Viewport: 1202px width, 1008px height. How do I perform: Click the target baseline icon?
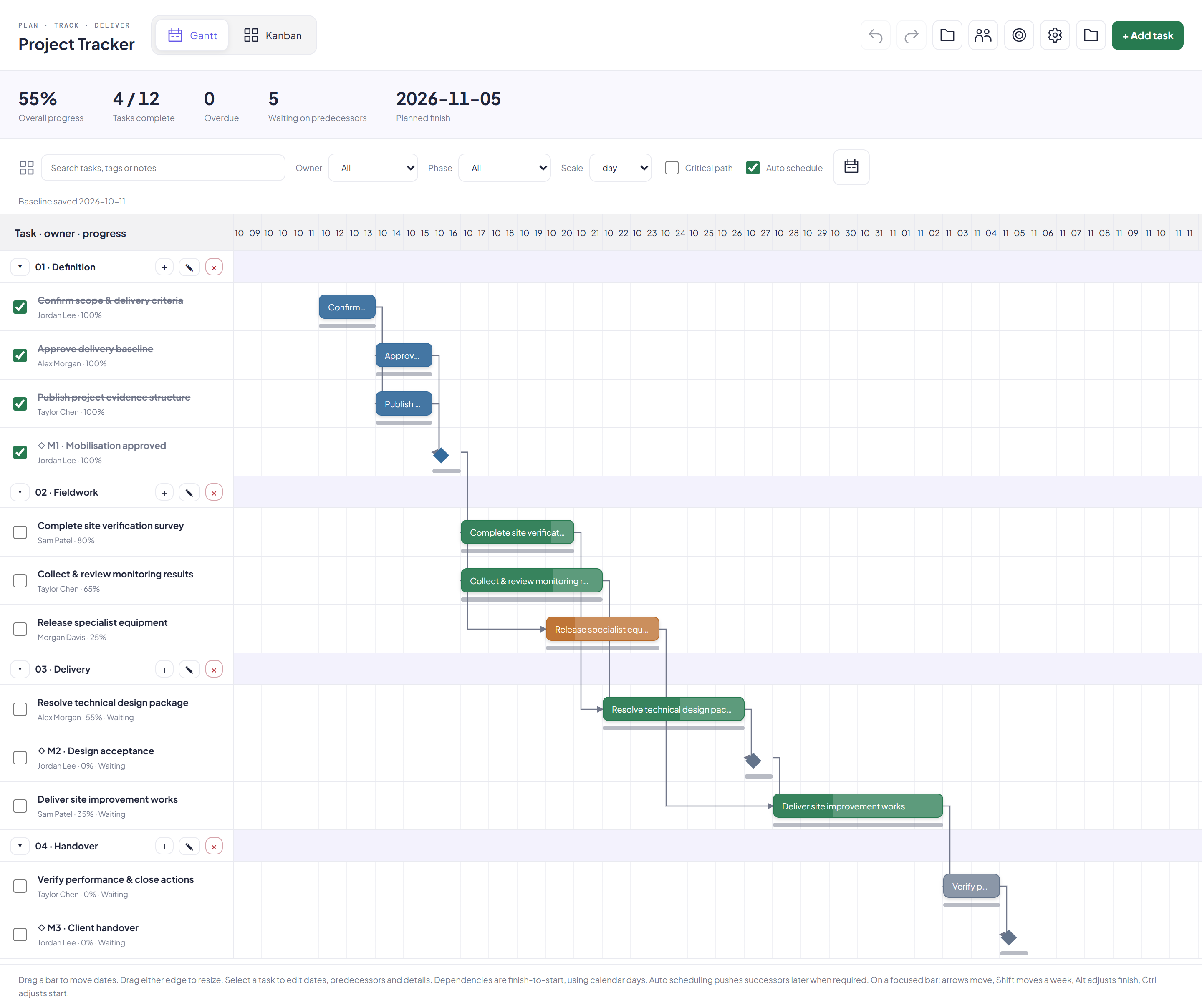click(1019, 35)
